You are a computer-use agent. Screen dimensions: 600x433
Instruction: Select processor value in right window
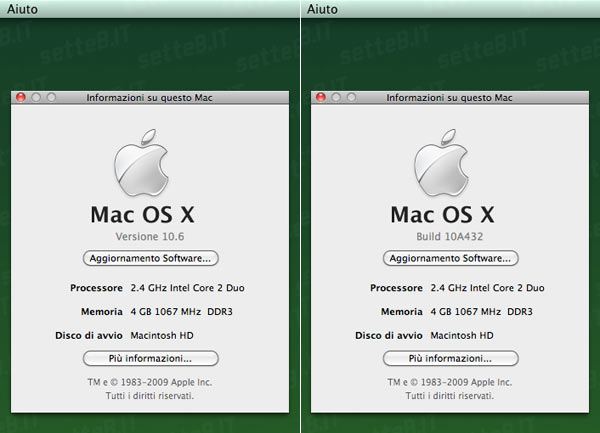click(x=488, y=288)
